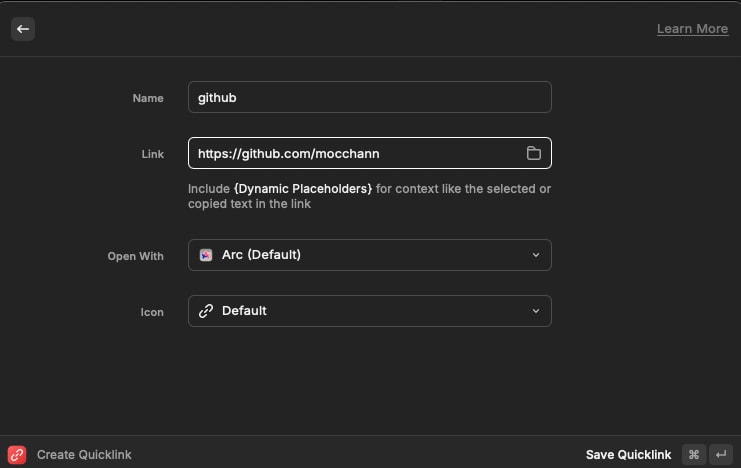Click the chain link icon beside Default
This screenshot has height=468, width=741.
coord(206,311)
